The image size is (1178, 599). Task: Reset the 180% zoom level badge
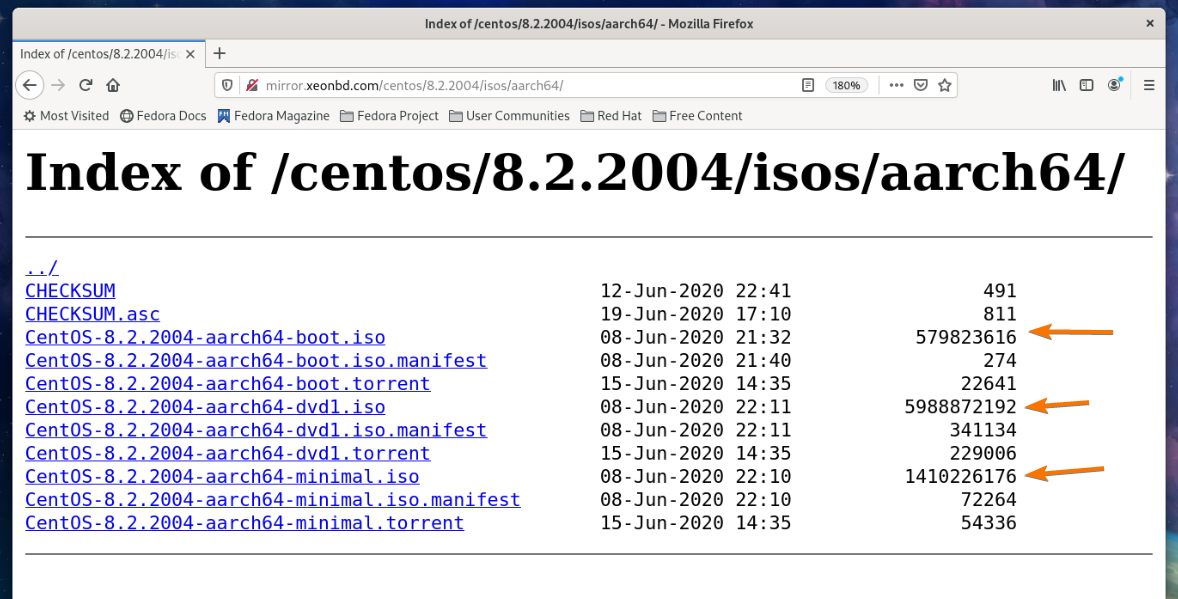(846, 85)
